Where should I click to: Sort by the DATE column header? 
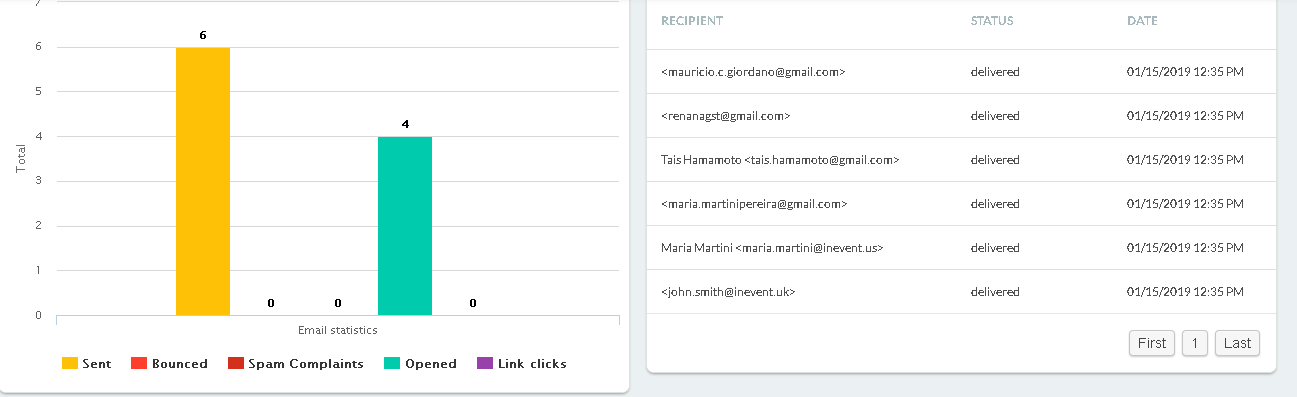[1142, 21]
